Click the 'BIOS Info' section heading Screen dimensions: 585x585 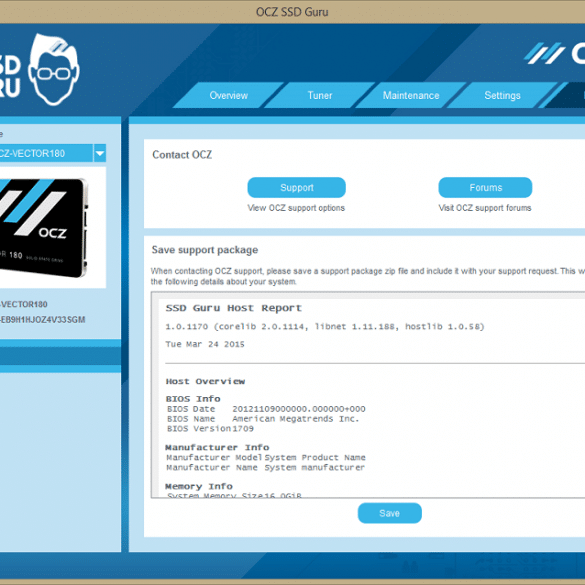[193, 398]
